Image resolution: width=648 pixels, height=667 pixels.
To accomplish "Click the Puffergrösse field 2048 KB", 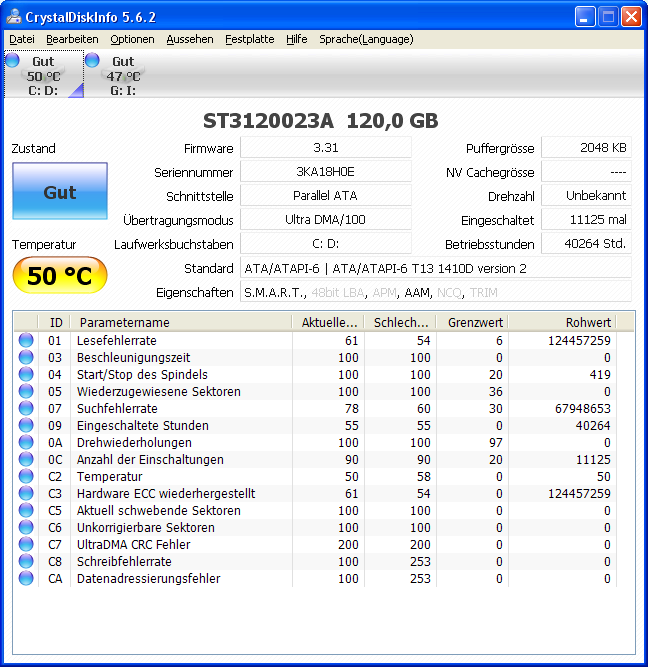I will pos(586,148).
